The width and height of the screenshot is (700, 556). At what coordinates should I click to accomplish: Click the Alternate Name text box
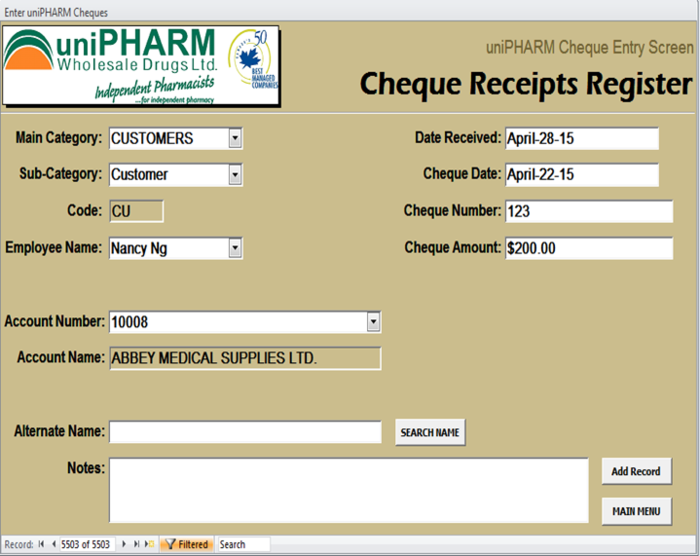(x=246, y=432)
